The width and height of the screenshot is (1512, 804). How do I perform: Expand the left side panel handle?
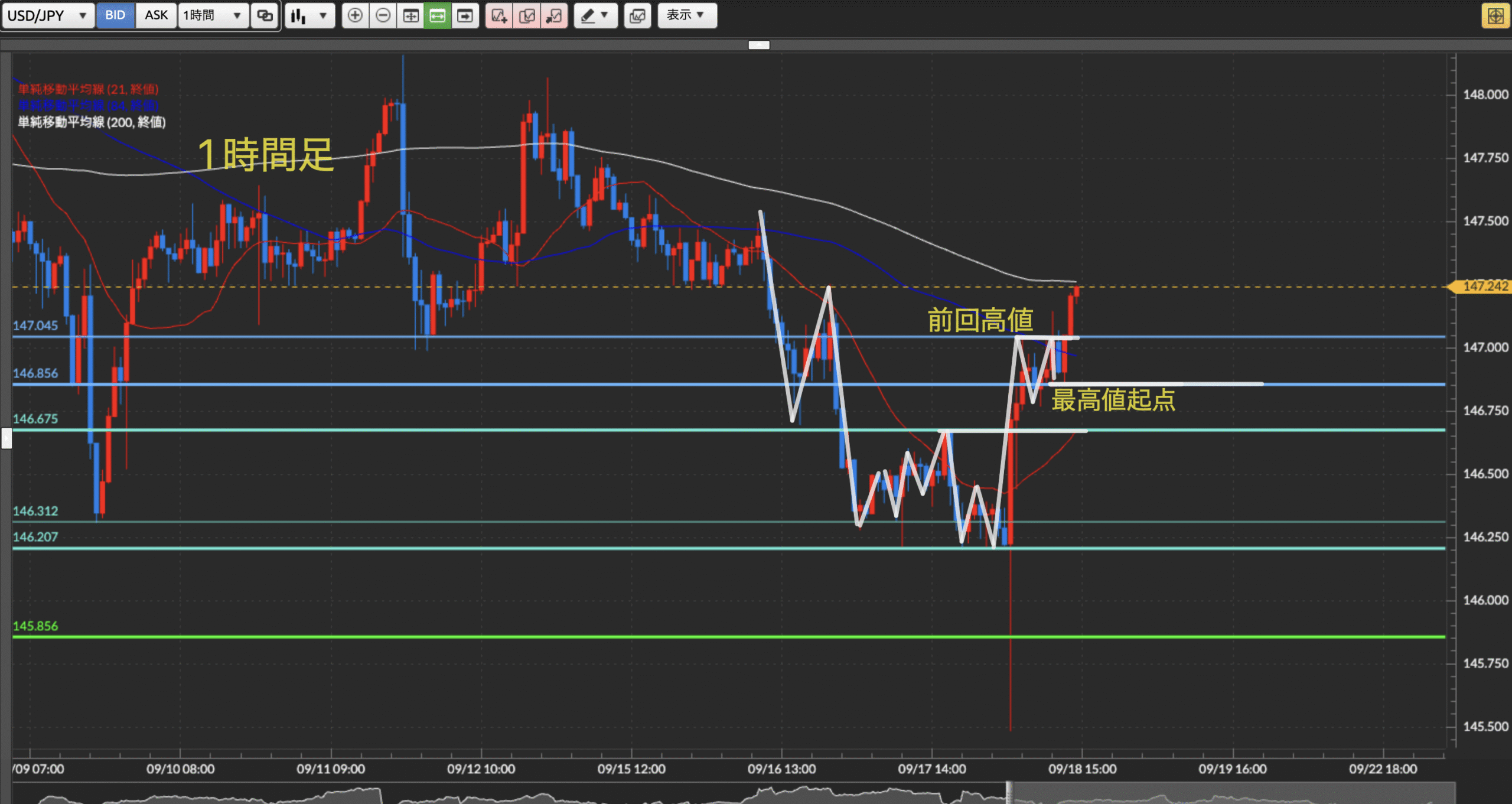(6, 438)
